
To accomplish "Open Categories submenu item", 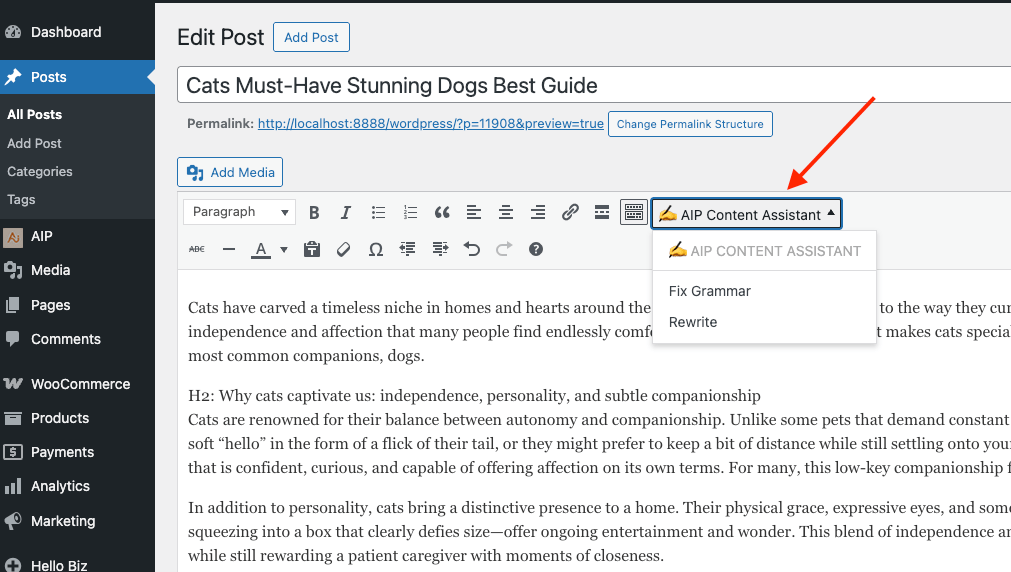I will point(40,172).
